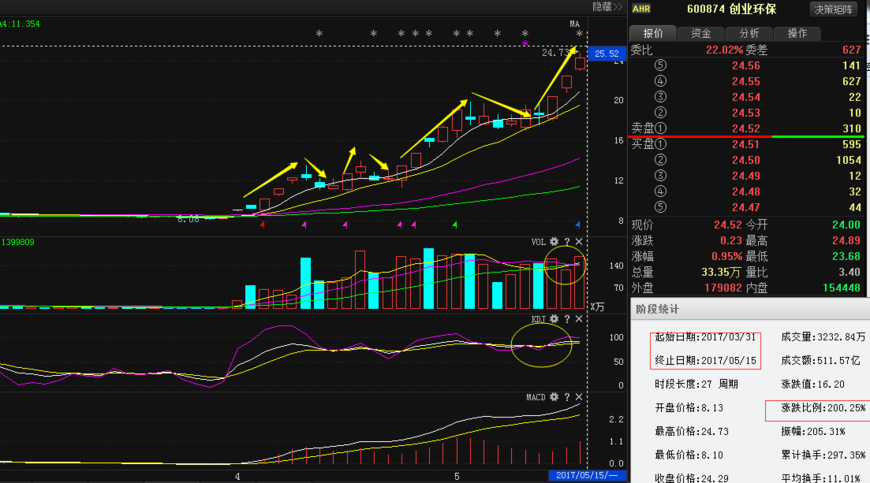Click the 涨幅 value 0.95%
Viewport: 870px width, 483px height.
pos(726,256)
